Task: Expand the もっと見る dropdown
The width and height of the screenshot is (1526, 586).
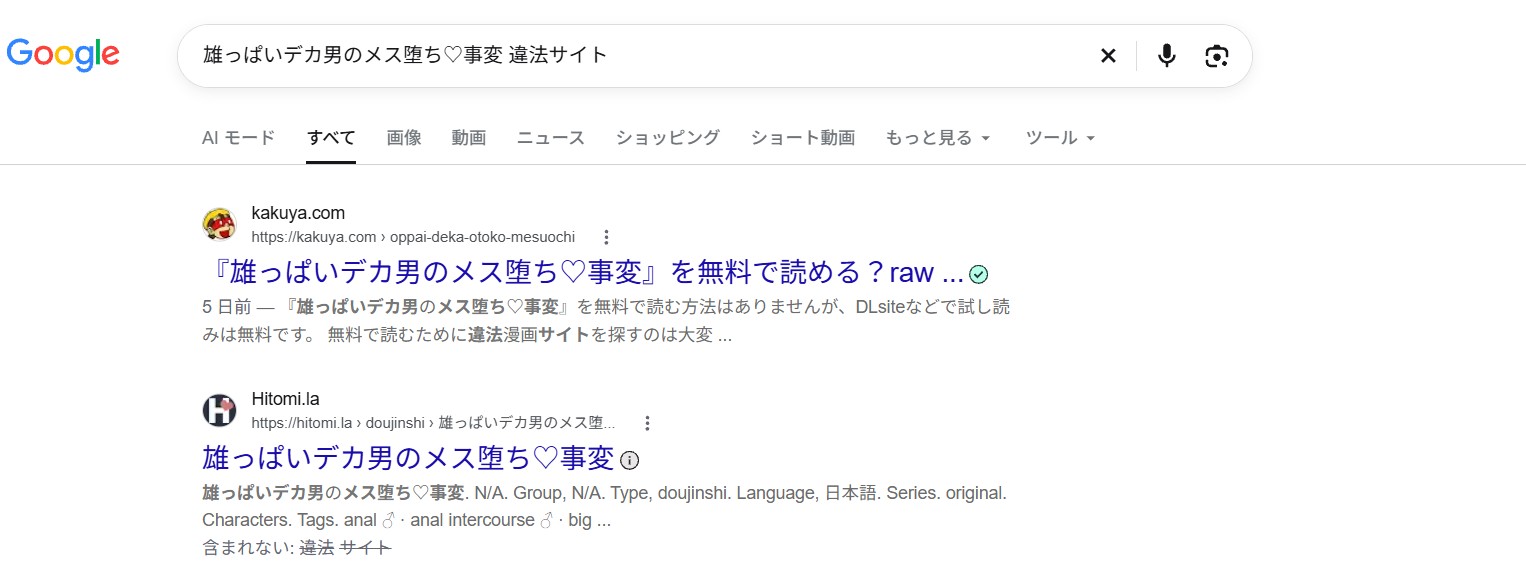Action: tap(938, 138)
